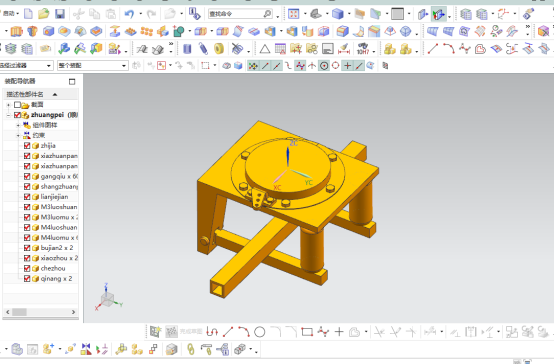
Task: Click the New file icon
Action: (x=28, y=14)
